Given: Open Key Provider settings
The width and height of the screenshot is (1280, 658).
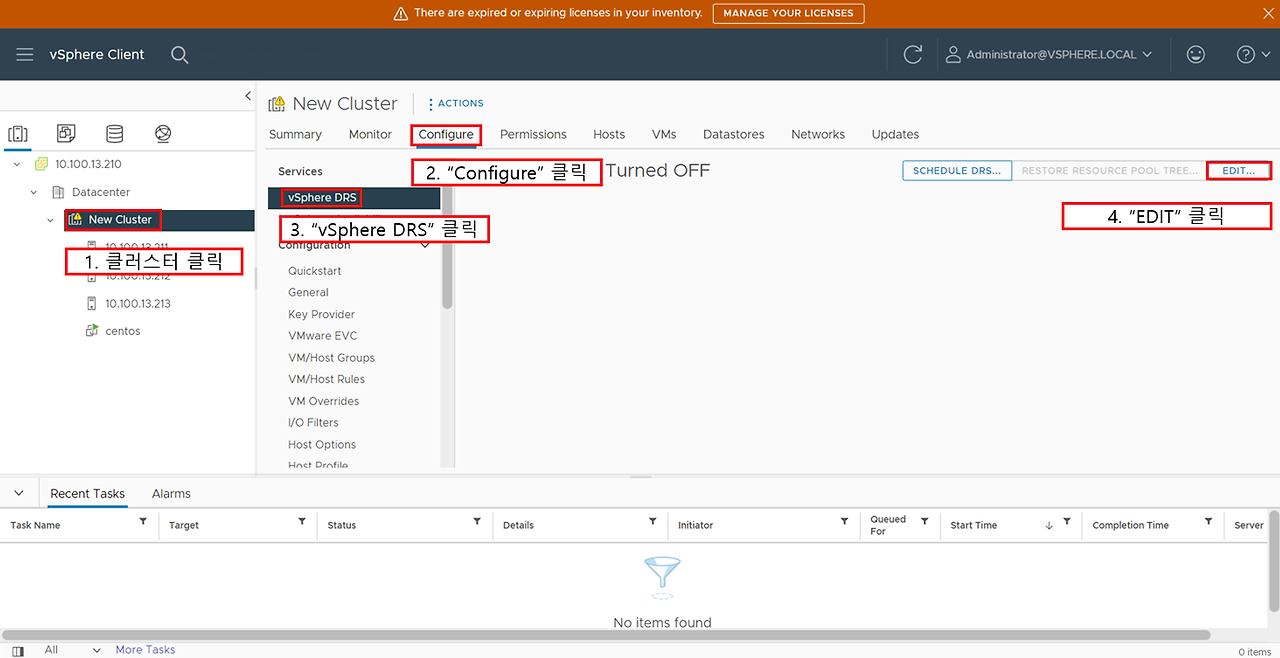Looking at the screenshot, I should click(321, 314).
